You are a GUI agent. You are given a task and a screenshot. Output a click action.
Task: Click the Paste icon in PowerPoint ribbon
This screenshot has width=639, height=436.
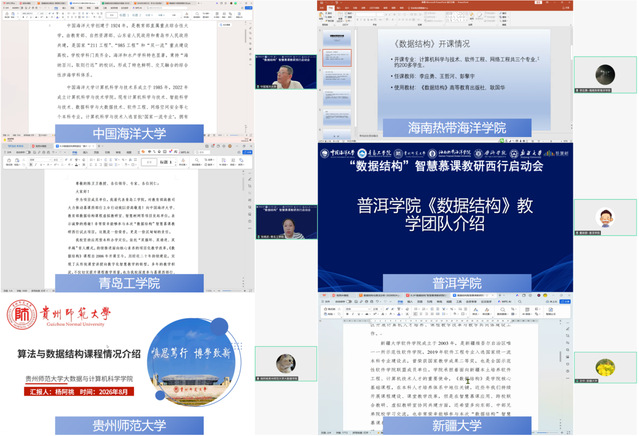(321, 15)
